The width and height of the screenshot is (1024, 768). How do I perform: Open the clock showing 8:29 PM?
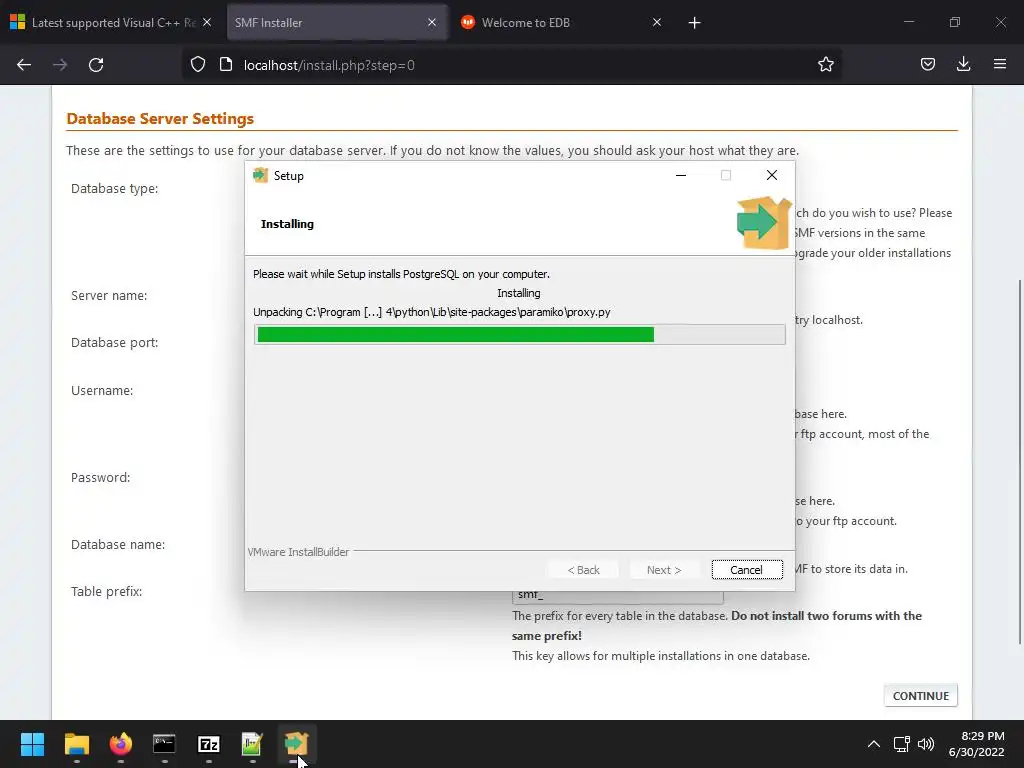(976, 744)
